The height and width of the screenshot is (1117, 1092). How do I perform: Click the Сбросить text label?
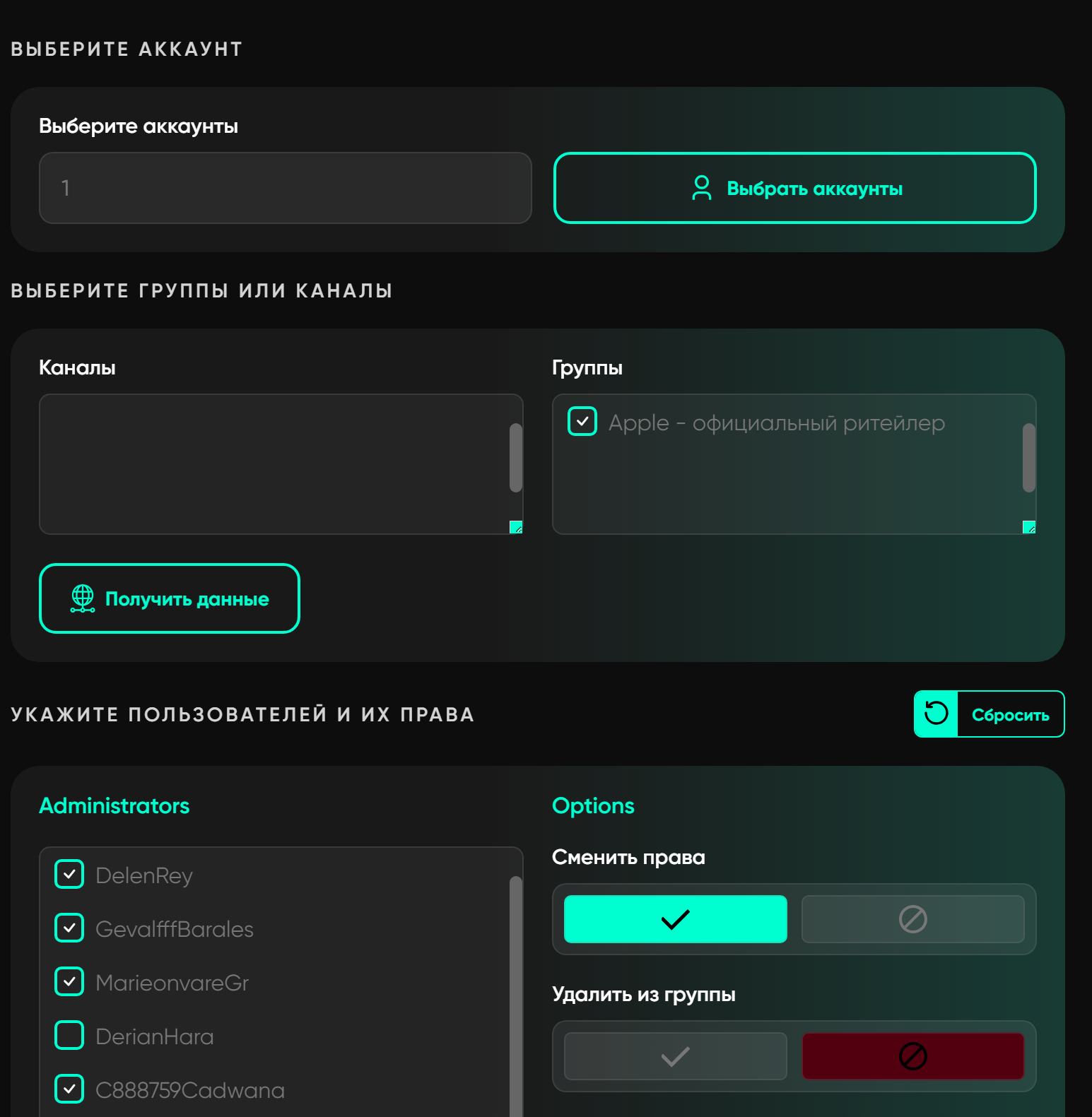pyautogui.click(x=1010, y=715)
